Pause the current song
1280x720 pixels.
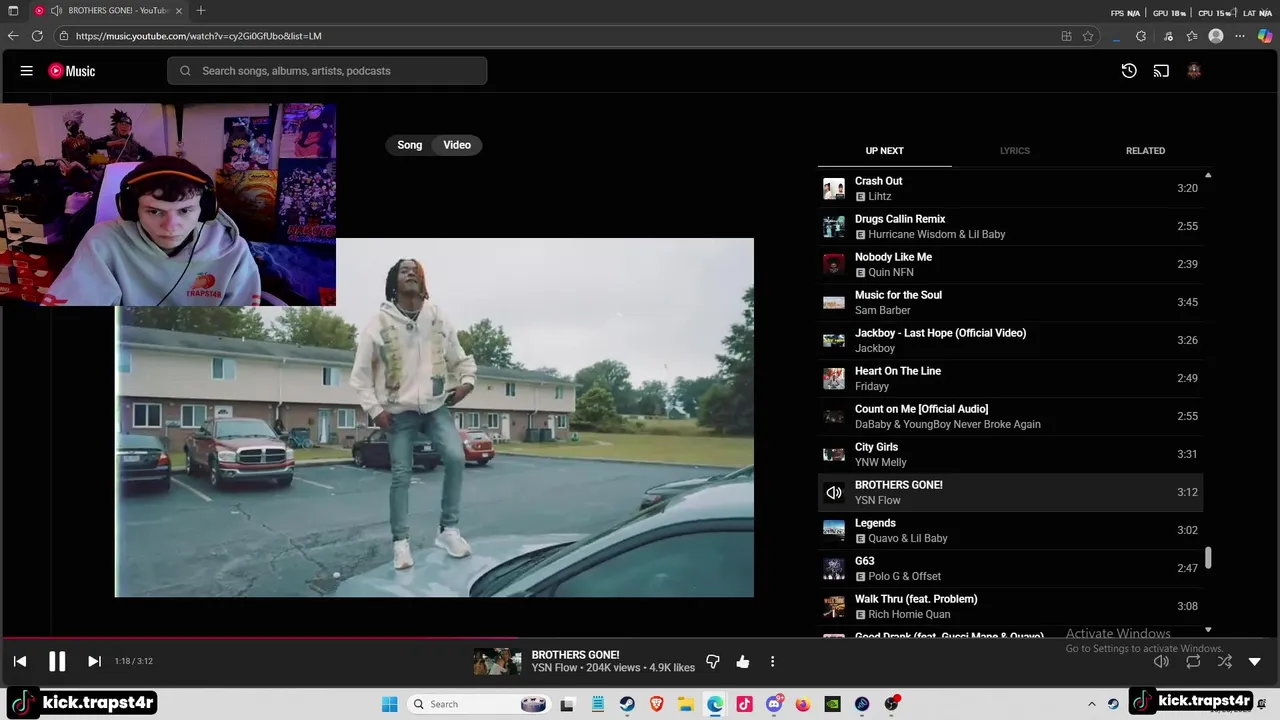pos(57,661)
